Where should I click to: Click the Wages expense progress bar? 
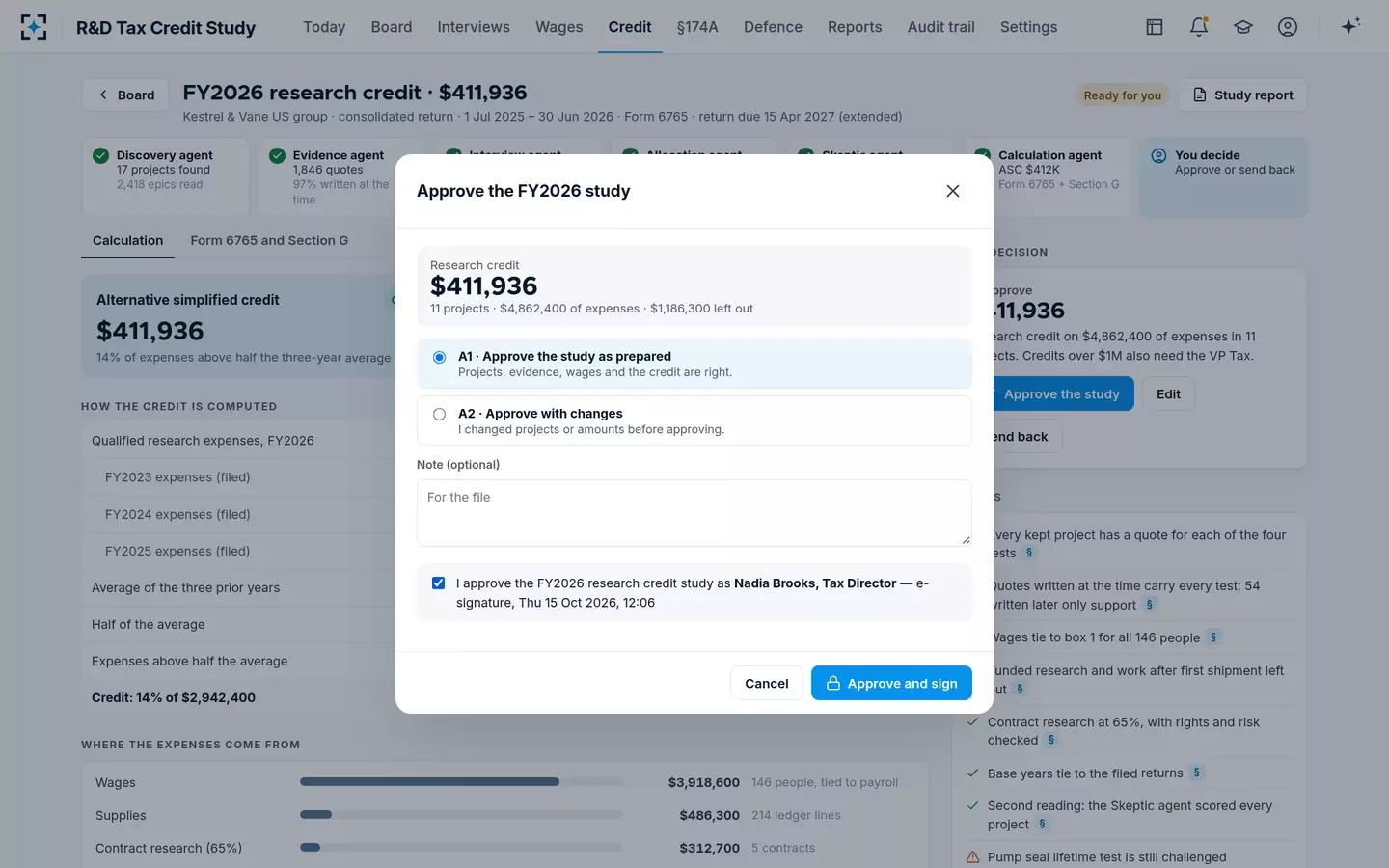461,782
